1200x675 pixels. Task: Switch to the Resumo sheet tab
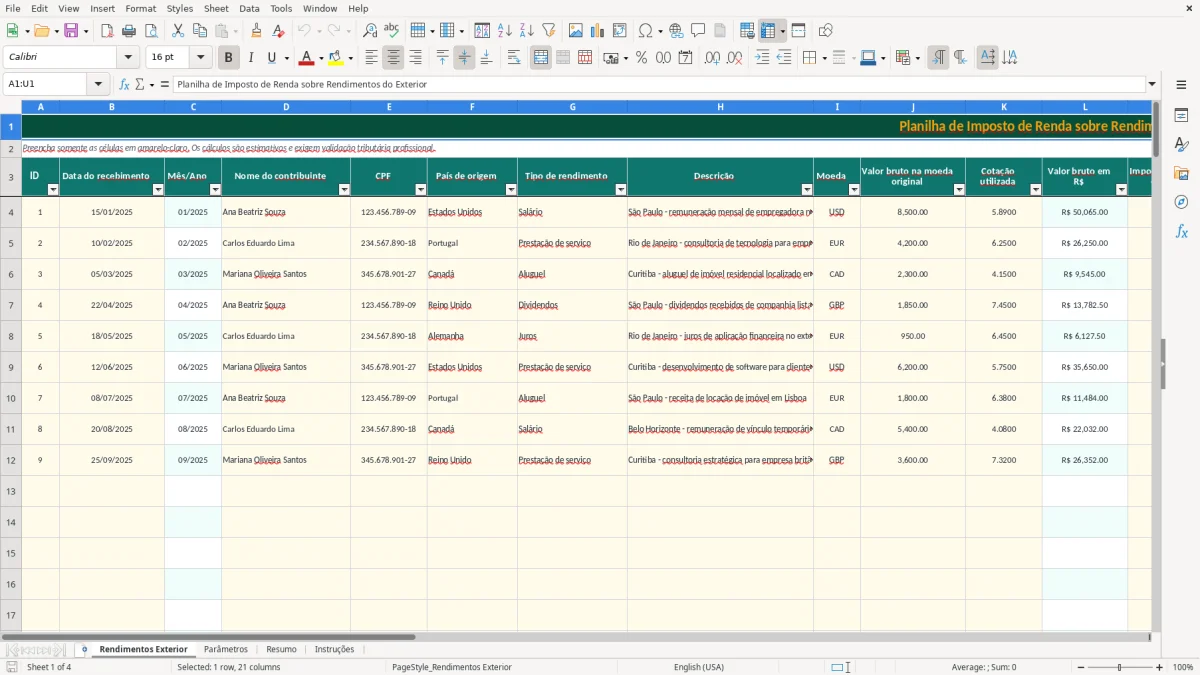(x=281, y=649)
